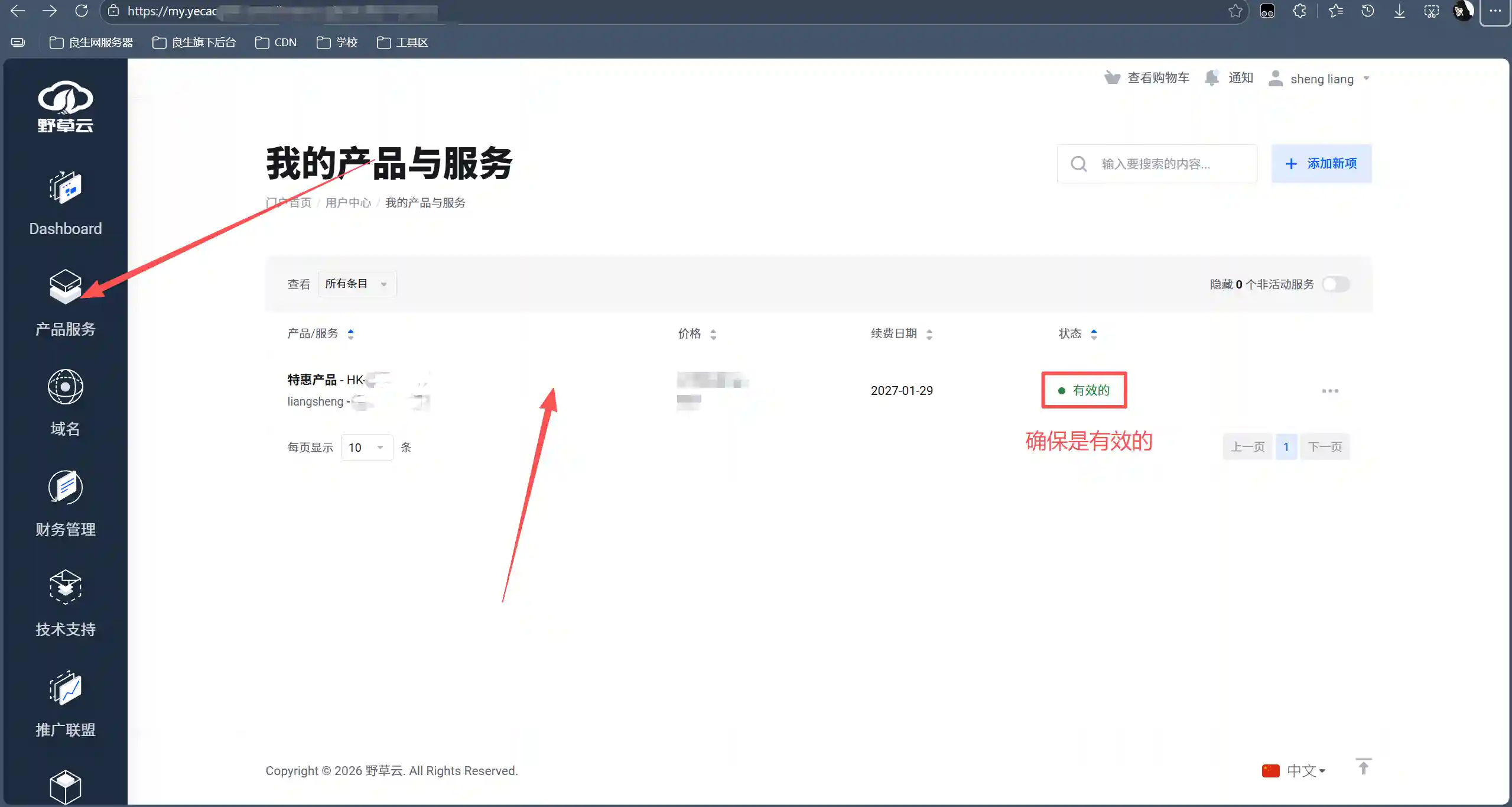
Task: Toggle hide inactive services switch
Action: [x=1336, y=284]
